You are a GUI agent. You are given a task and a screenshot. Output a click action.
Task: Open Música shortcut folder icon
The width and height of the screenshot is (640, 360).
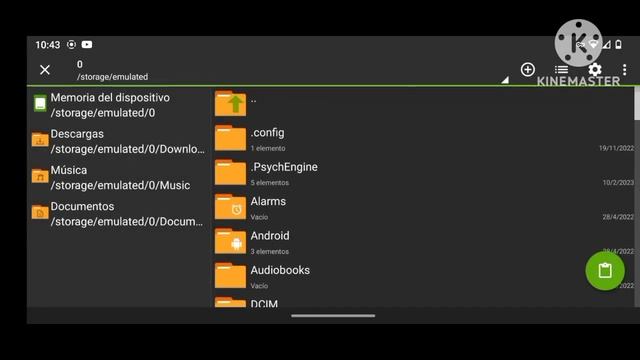coord(40,176)
